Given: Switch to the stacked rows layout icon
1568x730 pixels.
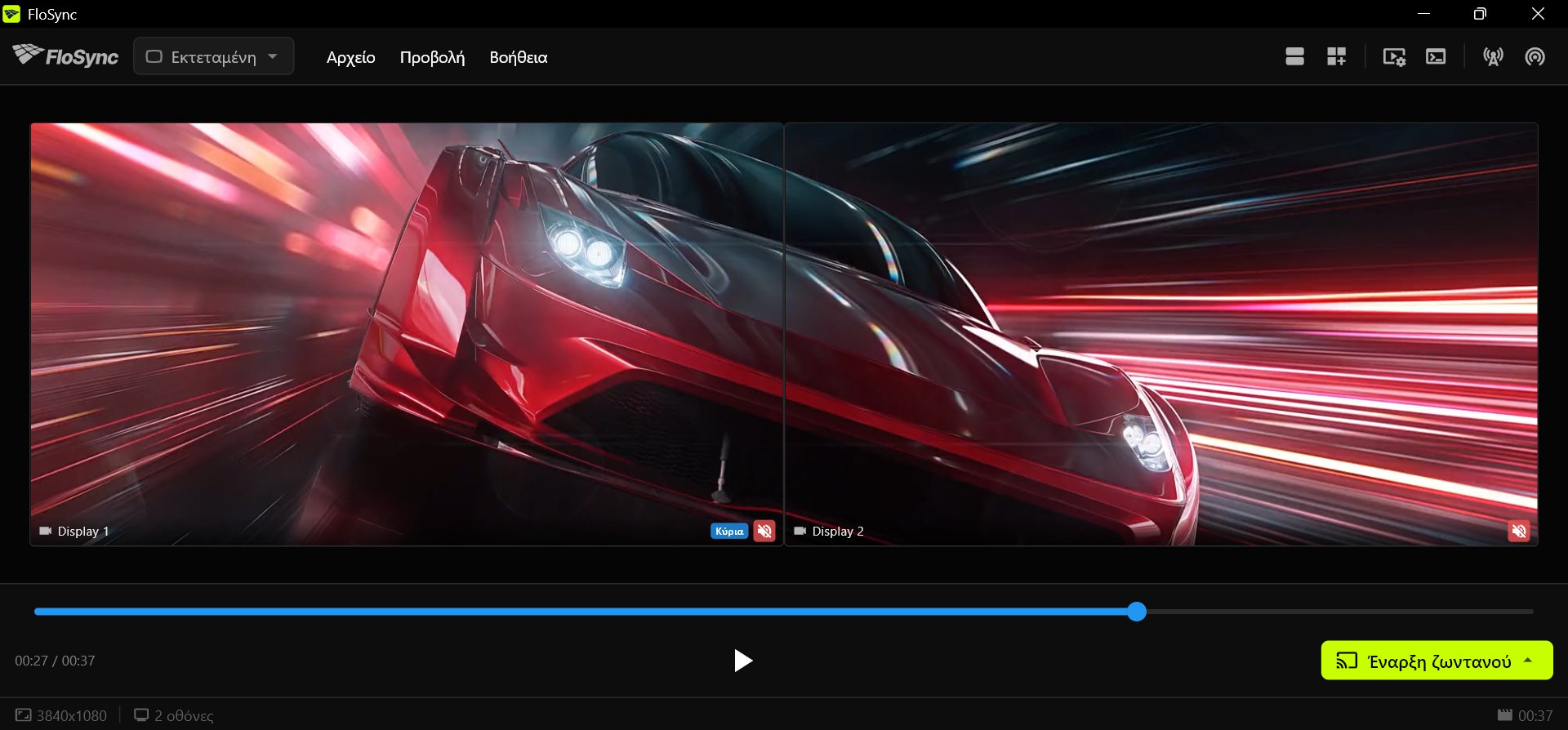Looking at the screenshot, I should click(x=1294, y=56).
